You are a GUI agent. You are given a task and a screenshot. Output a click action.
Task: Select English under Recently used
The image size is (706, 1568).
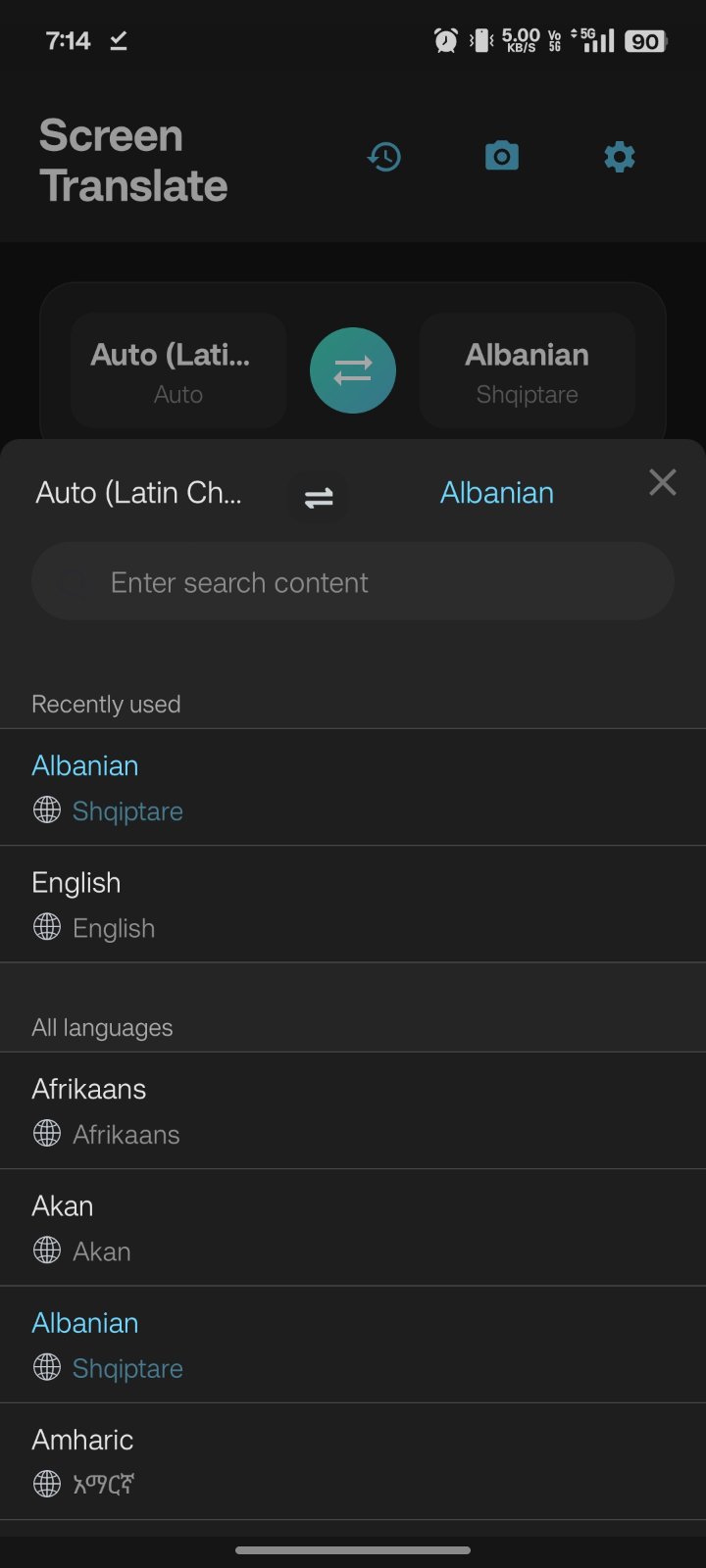(x=353, y=904)
